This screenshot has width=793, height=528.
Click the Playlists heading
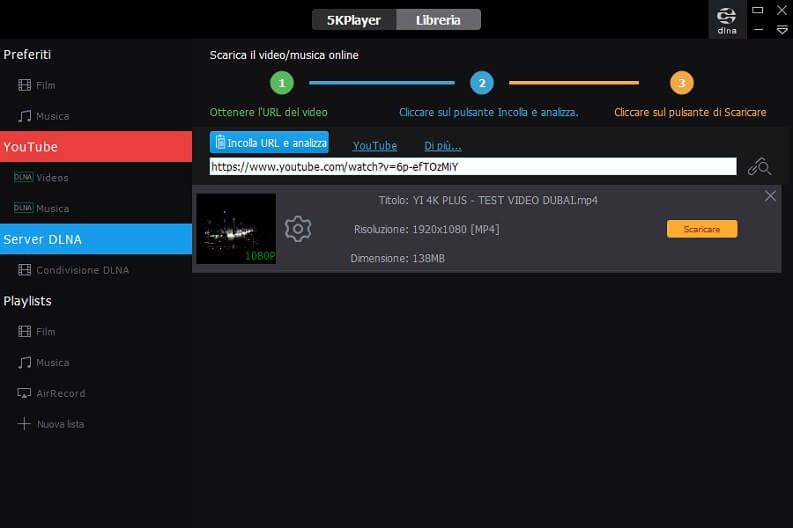pyautogui.click(x=27, y=301)
